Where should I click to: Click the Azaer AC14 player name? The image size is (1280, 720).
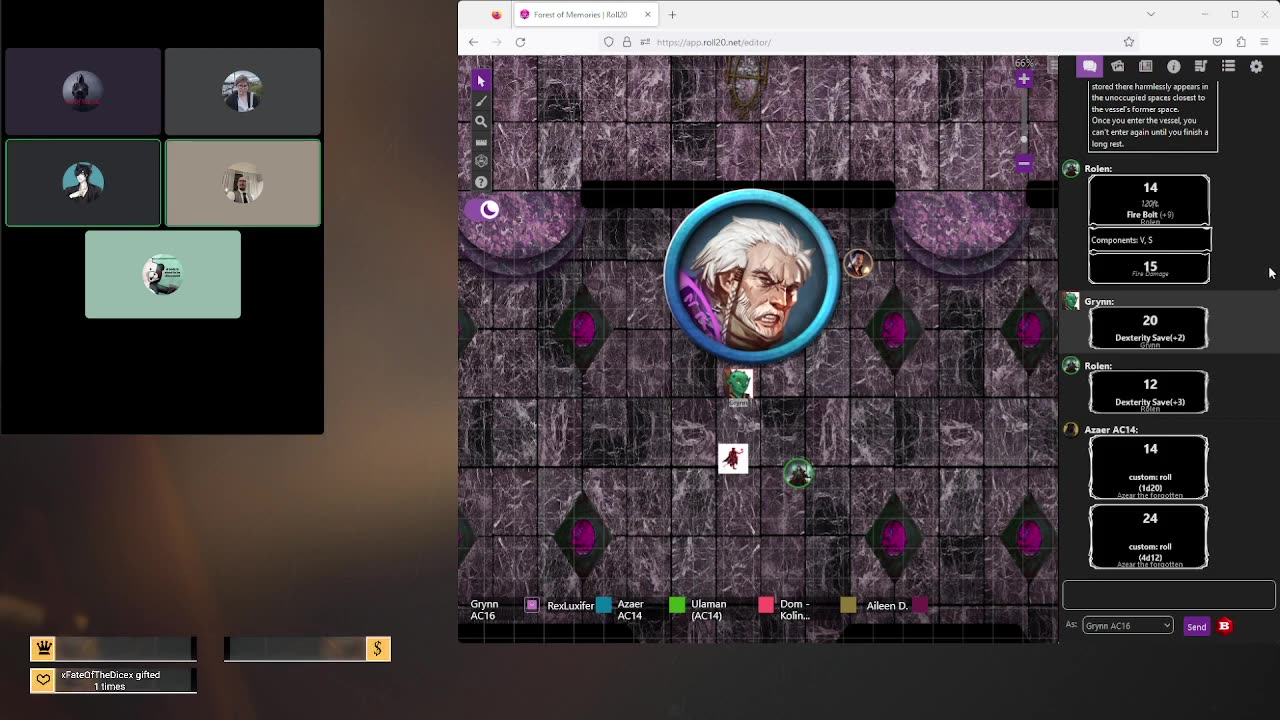coord(630,610)
